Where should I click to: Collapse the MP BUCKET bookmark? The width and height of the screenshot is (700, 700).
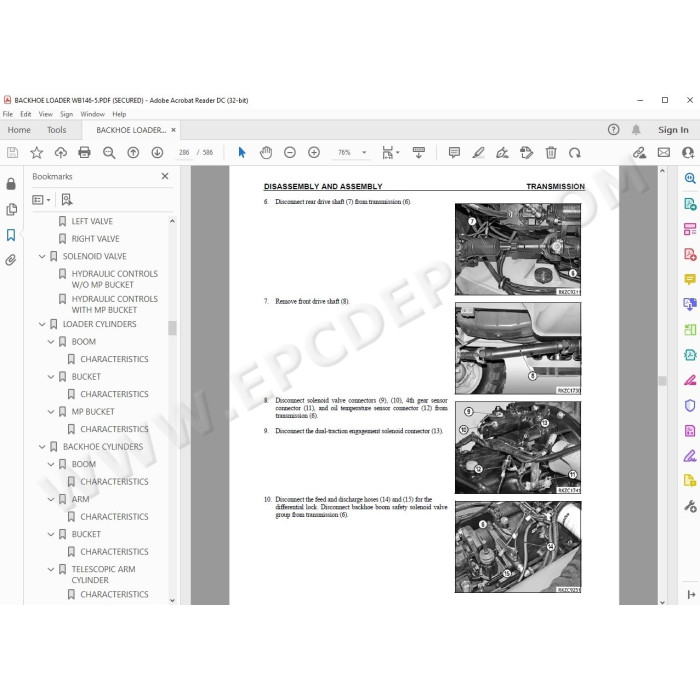(51, 412)
